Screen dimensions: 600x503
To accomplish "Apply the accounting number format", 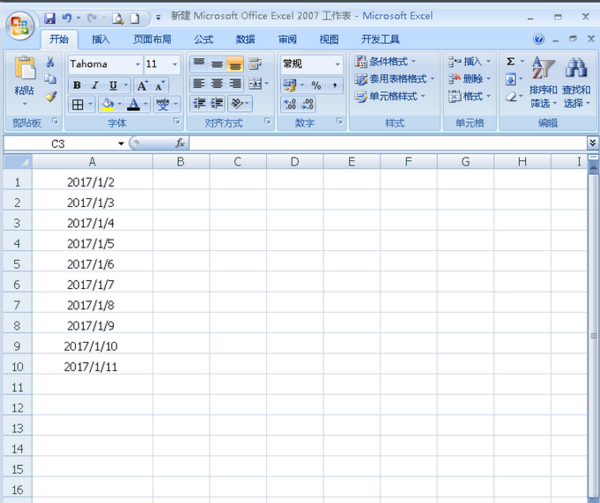I will [x=290, y=85].
